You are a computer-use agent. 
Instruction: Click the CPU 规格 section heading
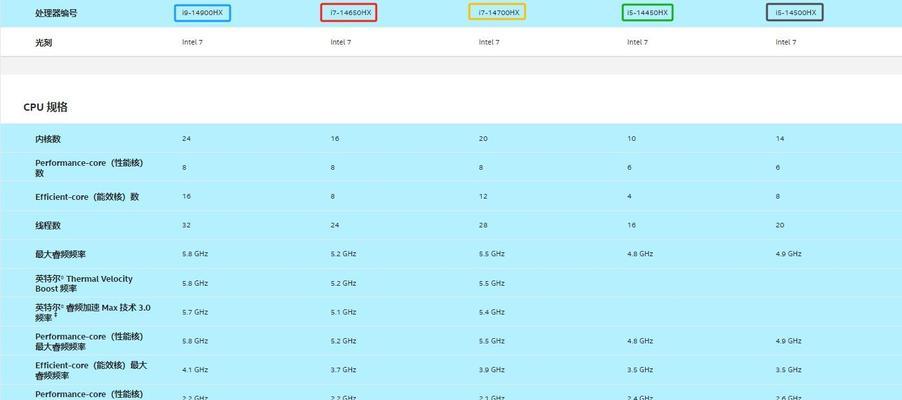(45, 107)
